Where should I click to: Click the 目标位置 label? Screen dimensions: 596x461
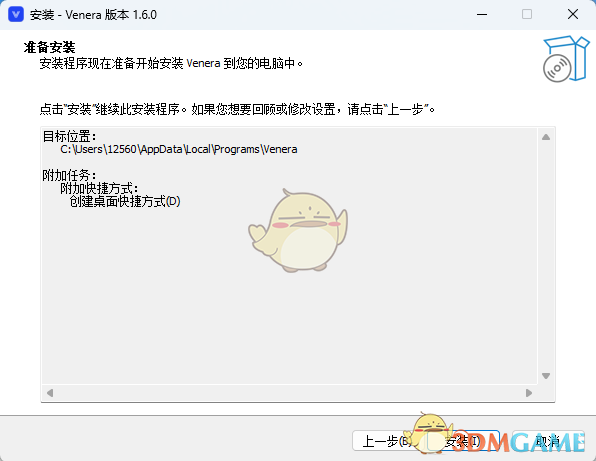click(69, 136)
